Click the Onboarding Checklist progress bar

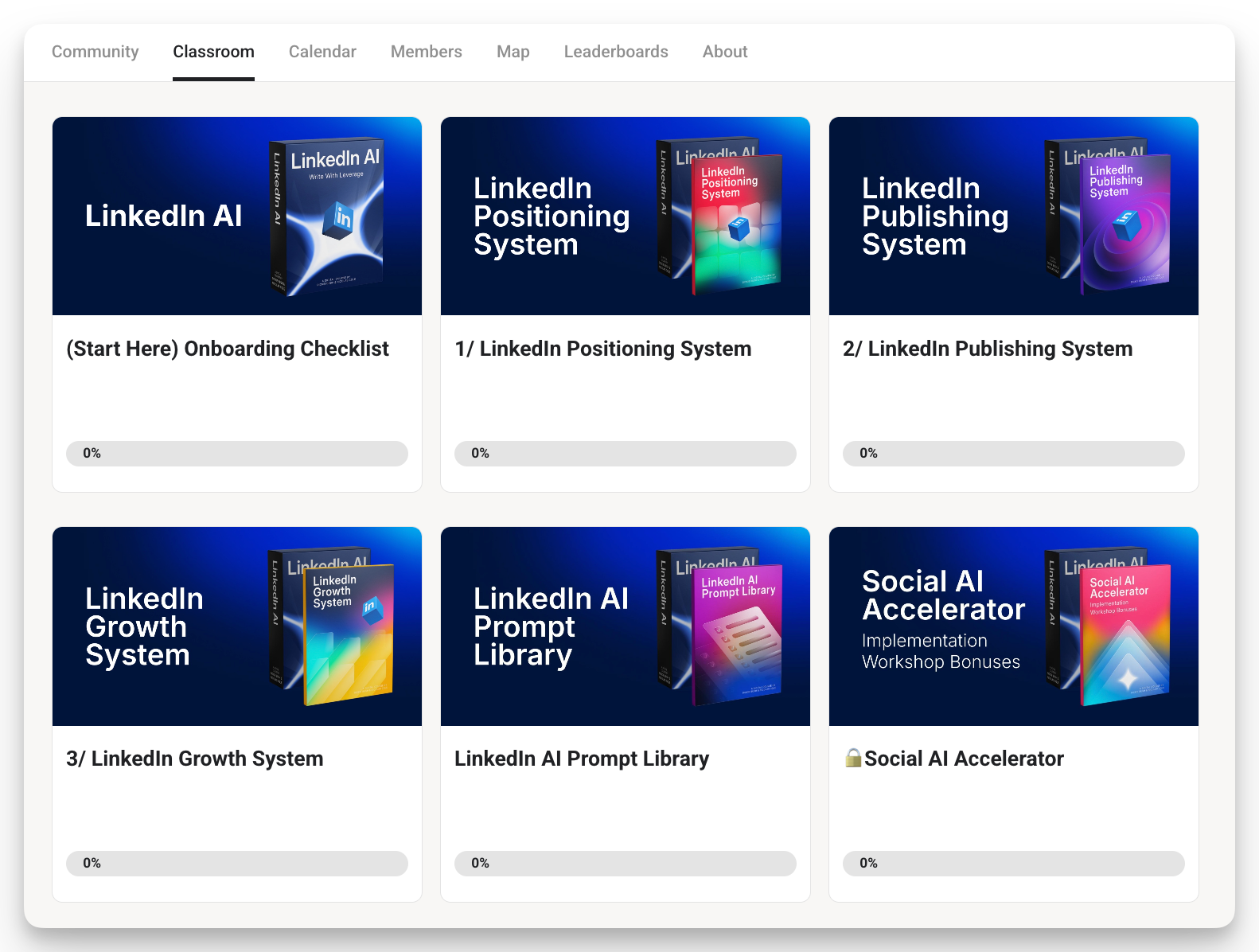pos(237,454)
